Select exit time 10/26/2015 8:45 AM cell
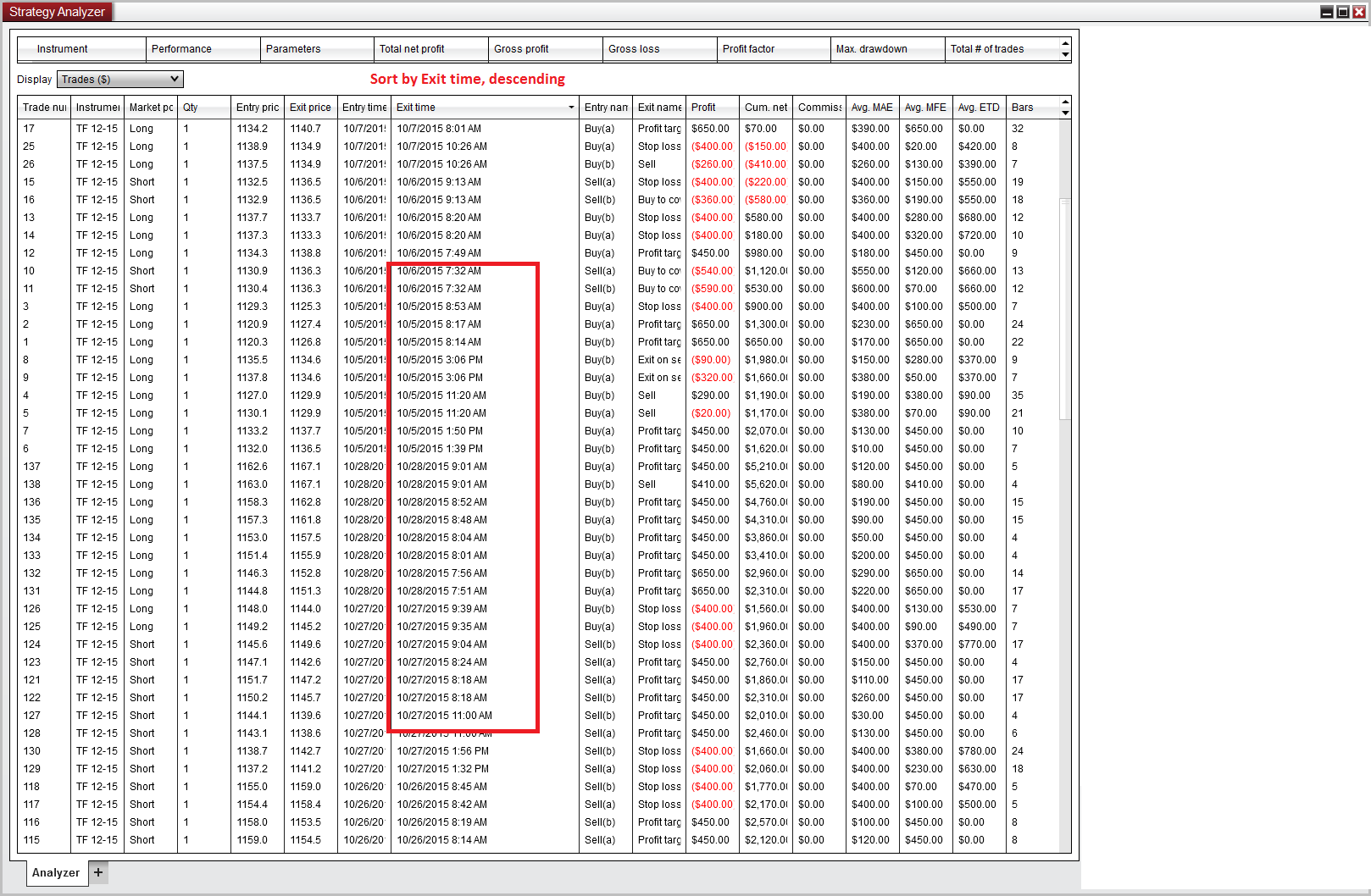The width and height of the screenshot is (1371, 896). coord(485,787)
